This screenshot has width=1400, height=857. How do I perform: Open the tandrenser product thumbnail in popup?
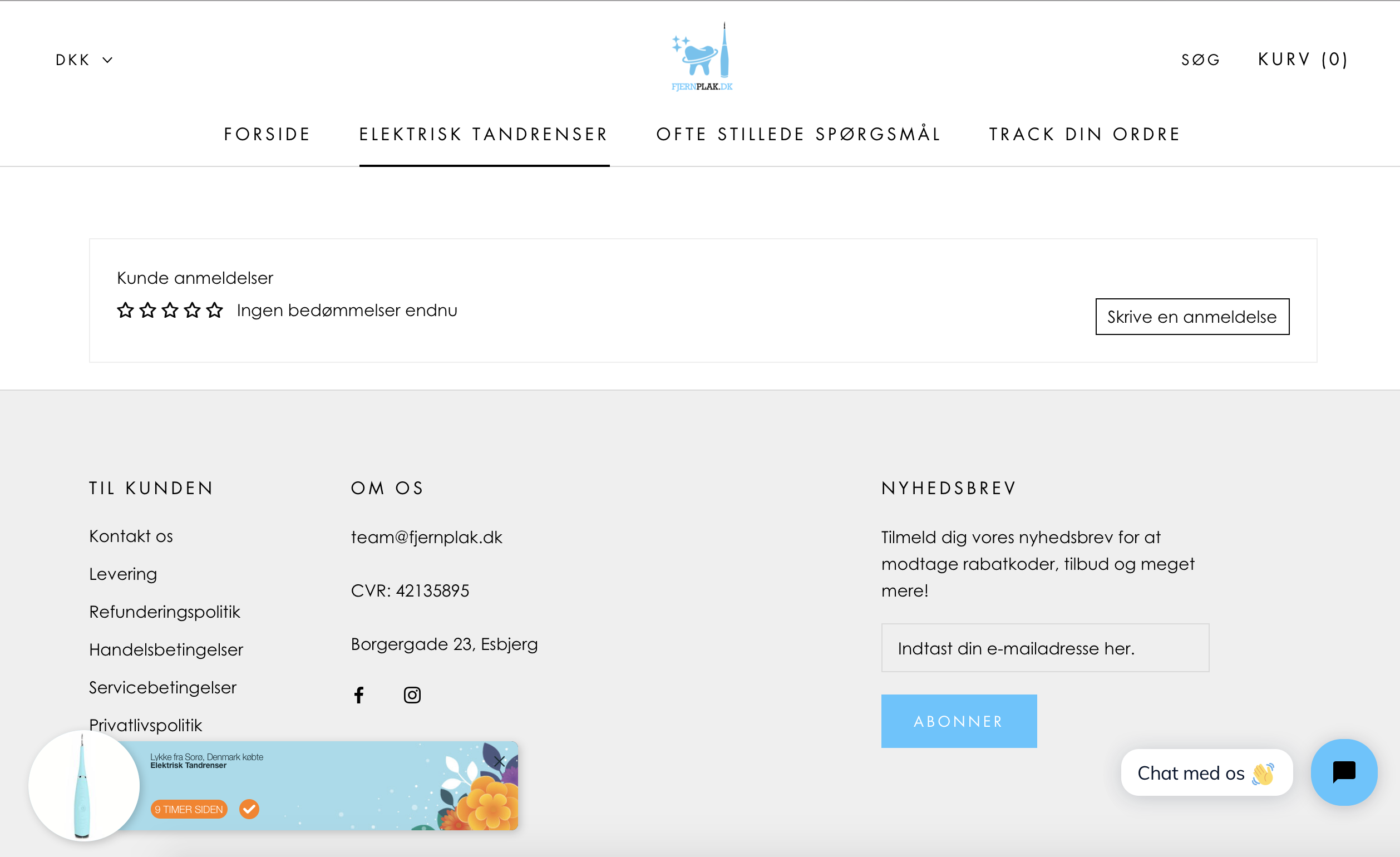point(84,785)
